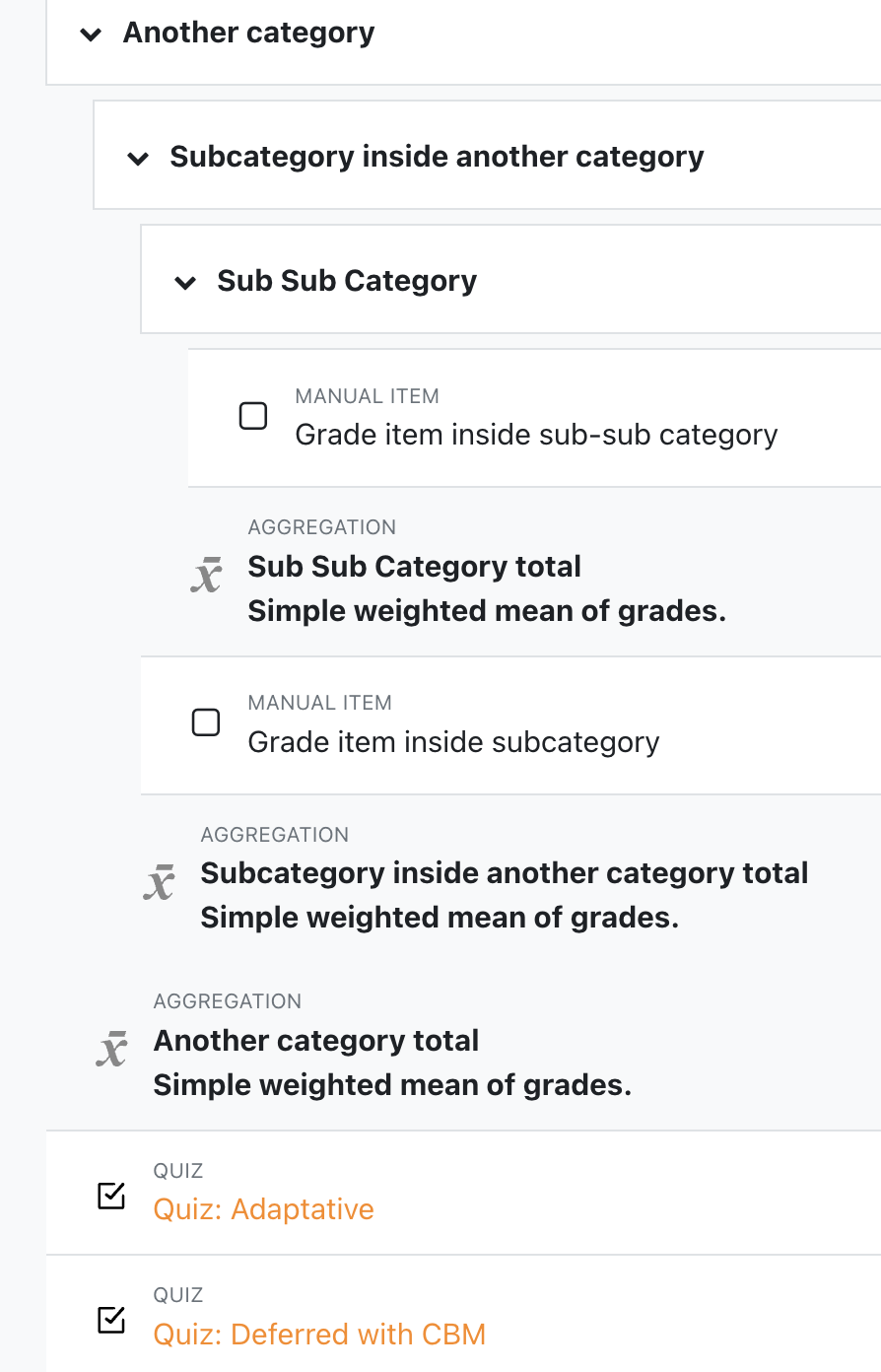Click the Sub Sub Category heading
Screen dimensions: 881x1372
tap(347, 281)
